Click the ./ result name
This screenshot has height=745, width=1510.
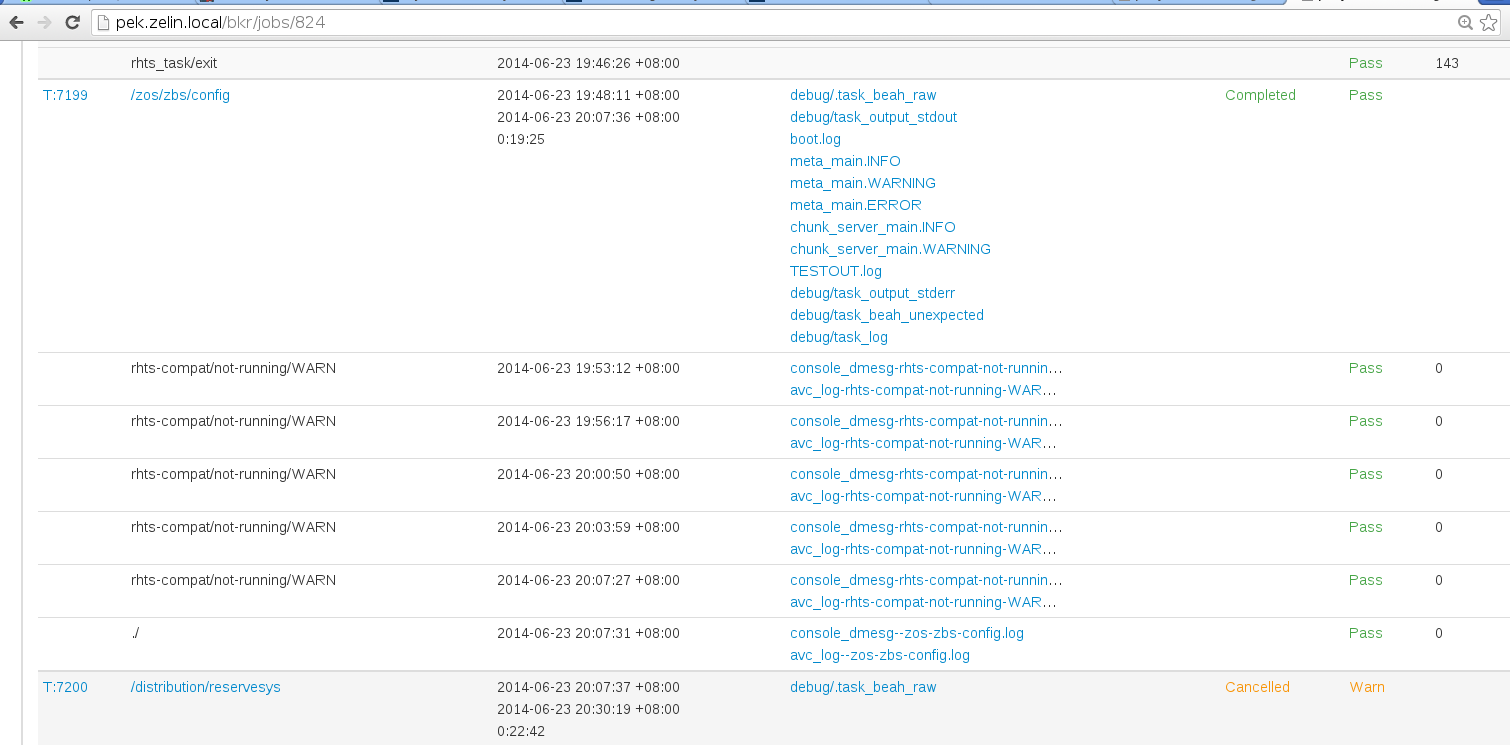(135, 633)
